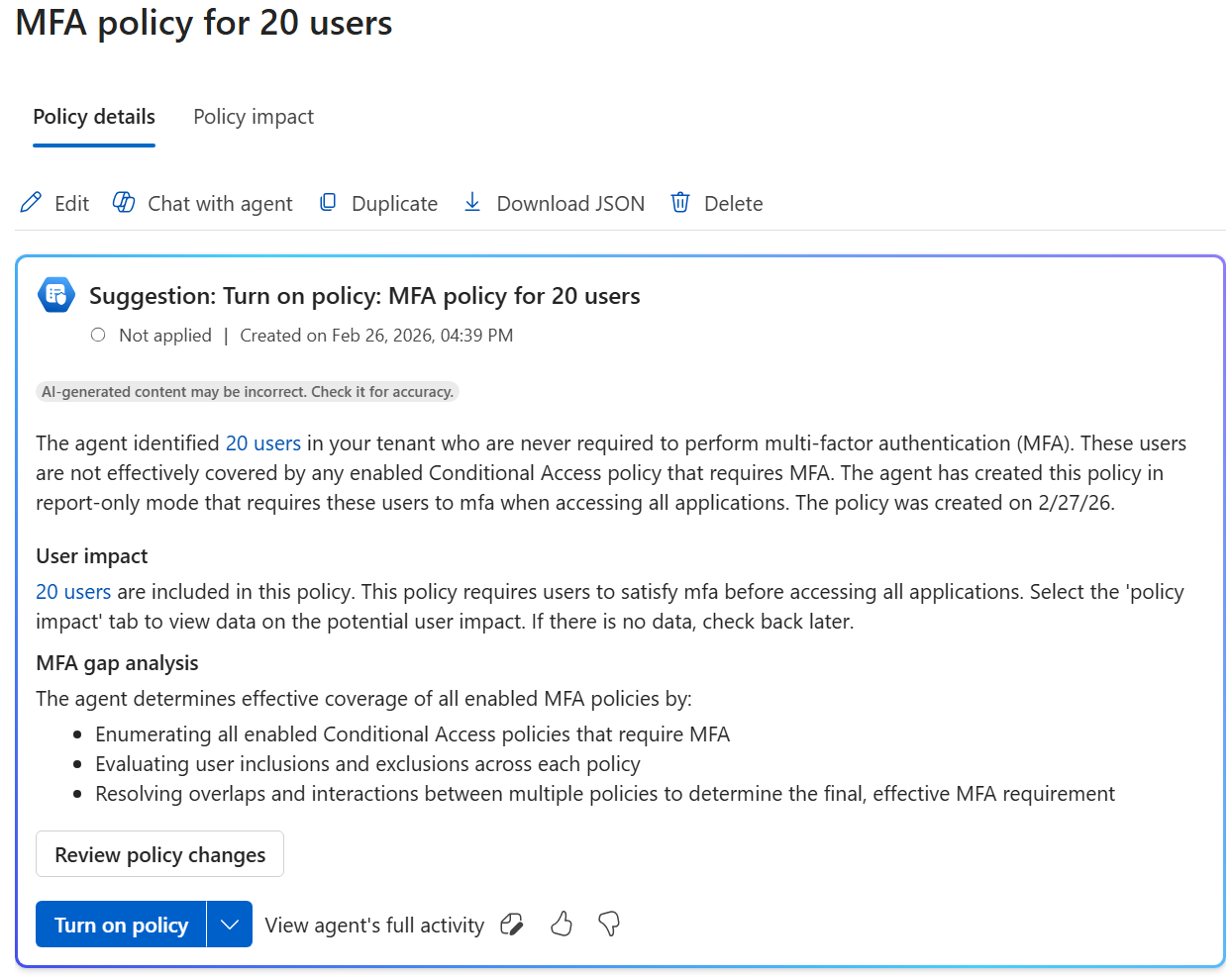The height and width of the screenshot is (977, 1232).
Task: Open the 20 users link under User impact
Action: 73,592
